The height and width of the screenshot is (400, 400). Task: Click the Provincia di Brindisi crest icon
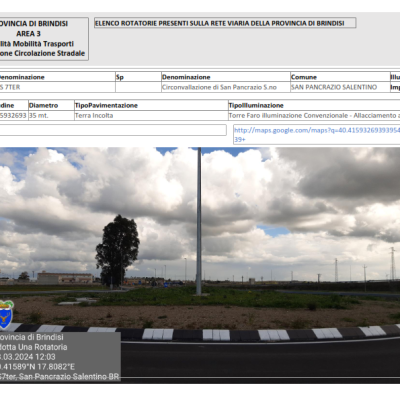click(6, 314)
